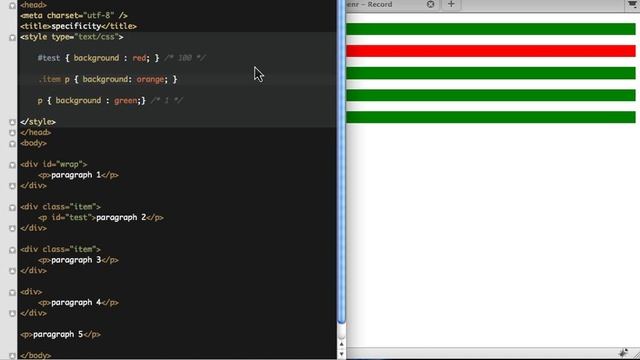The image size is (640, 360).
Task: Open the tab list dropdown in browser
Action: tap(633, 4)
